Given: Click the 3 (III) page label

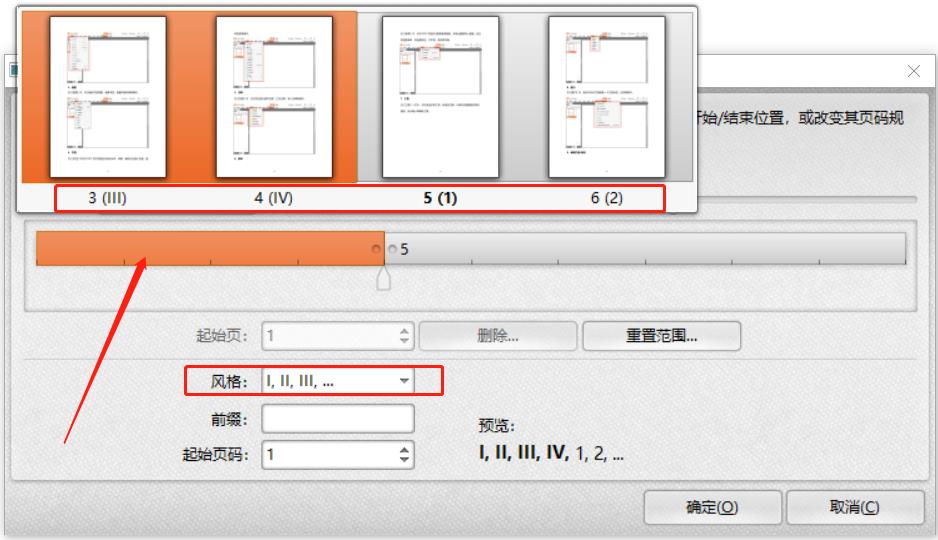Looking at the screenshot, I should coord(108,198).
